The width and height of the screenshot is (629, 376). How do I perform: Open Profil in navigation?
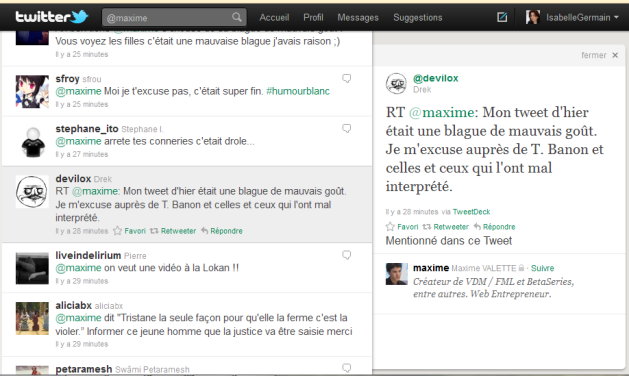pyautogui.click(x=313, y=18)
